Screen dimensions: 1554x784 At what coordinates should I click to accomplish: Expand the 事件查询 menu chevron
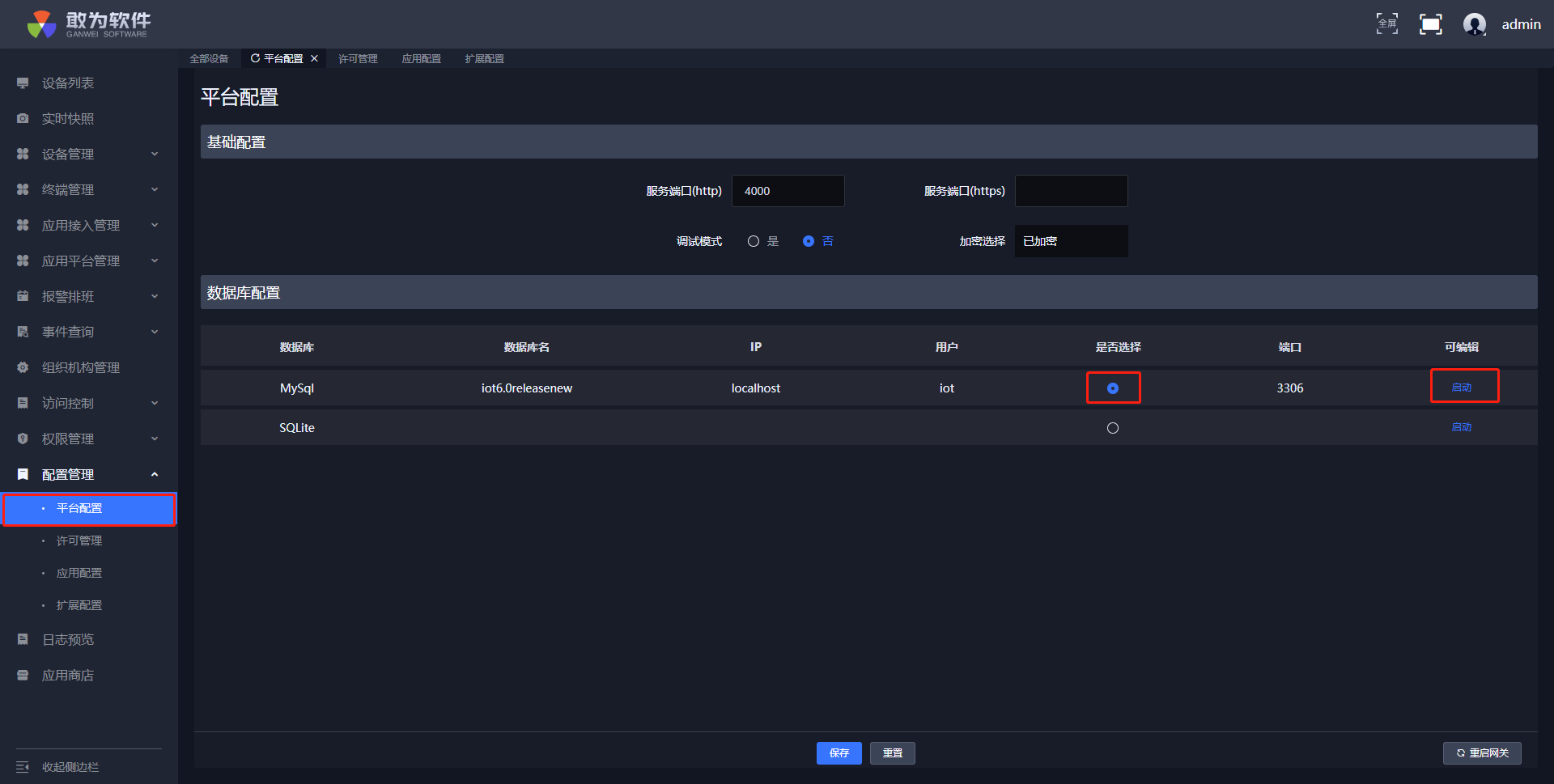pos(155,333)
